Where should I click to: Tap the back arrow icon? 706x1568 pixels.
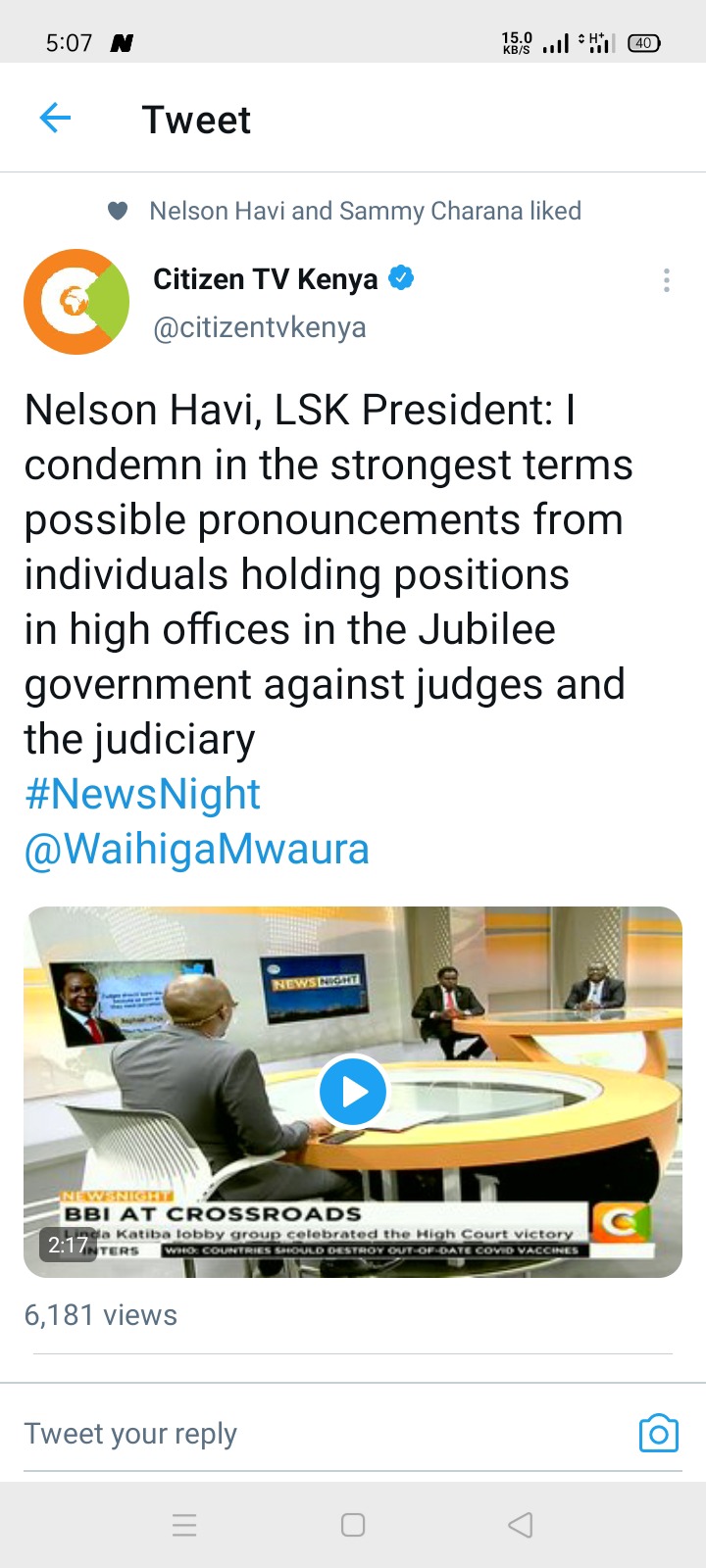[55, 120]
